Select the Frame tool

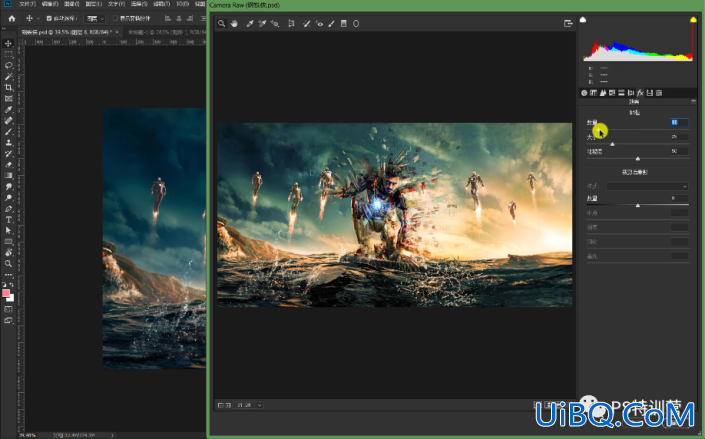9,99
